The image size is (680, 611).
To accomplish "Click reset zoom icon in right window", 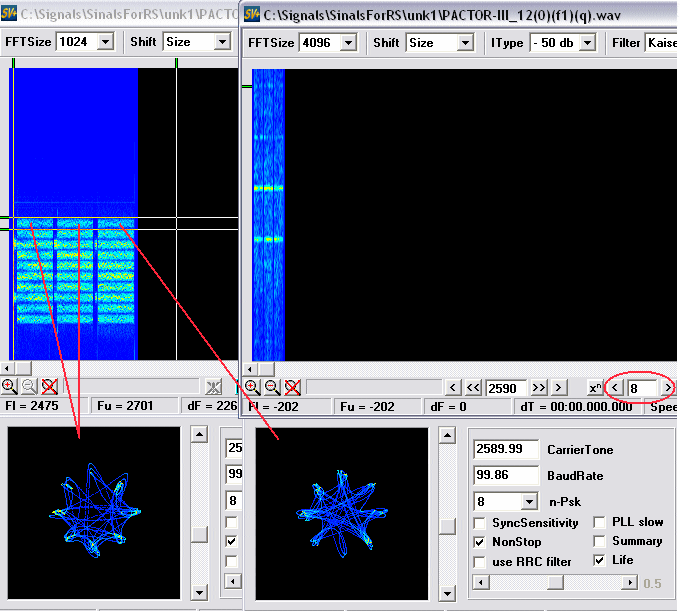I will 292,387.
